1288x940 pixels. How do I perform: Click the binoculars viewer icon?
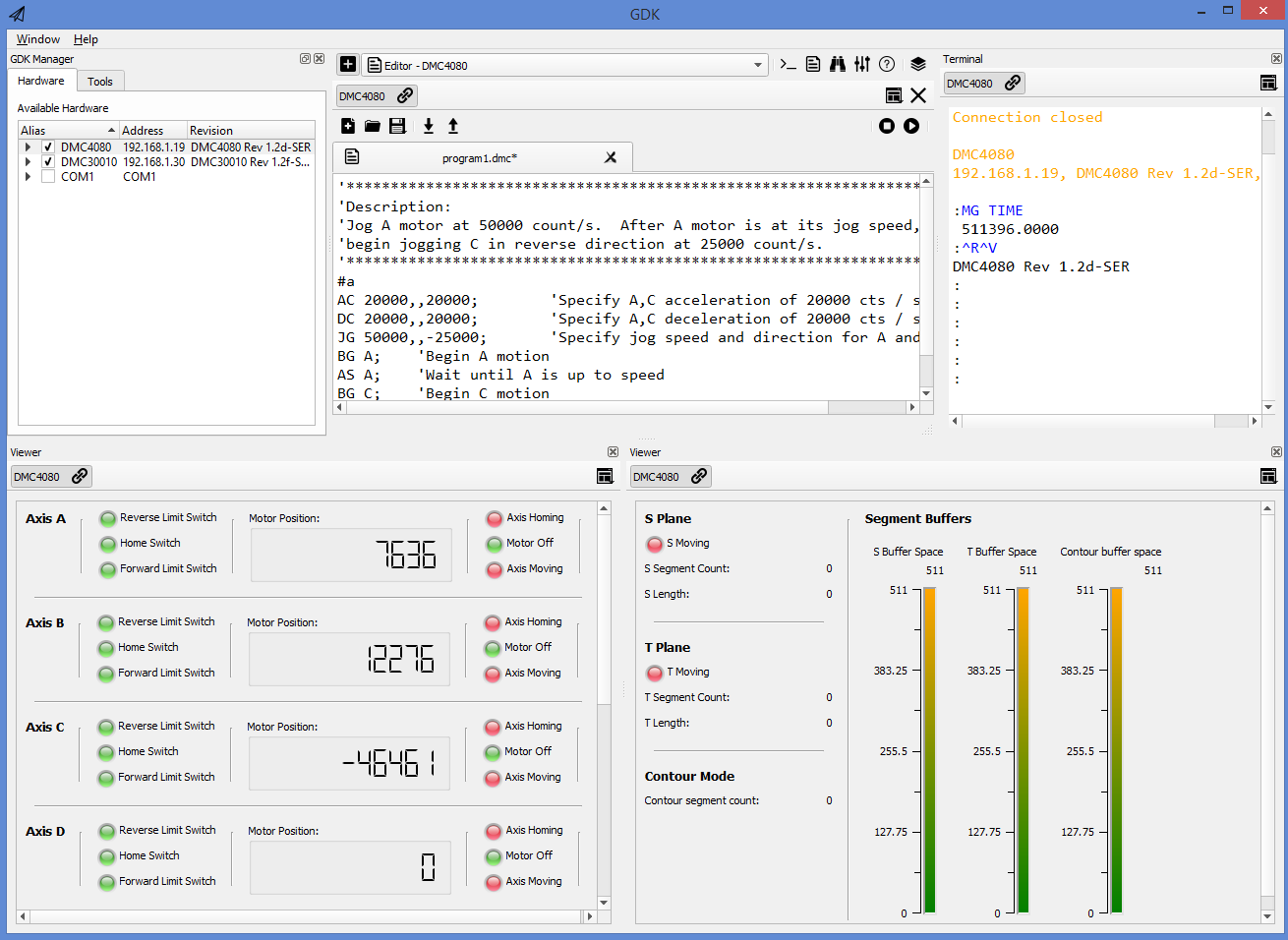point(837,65)
